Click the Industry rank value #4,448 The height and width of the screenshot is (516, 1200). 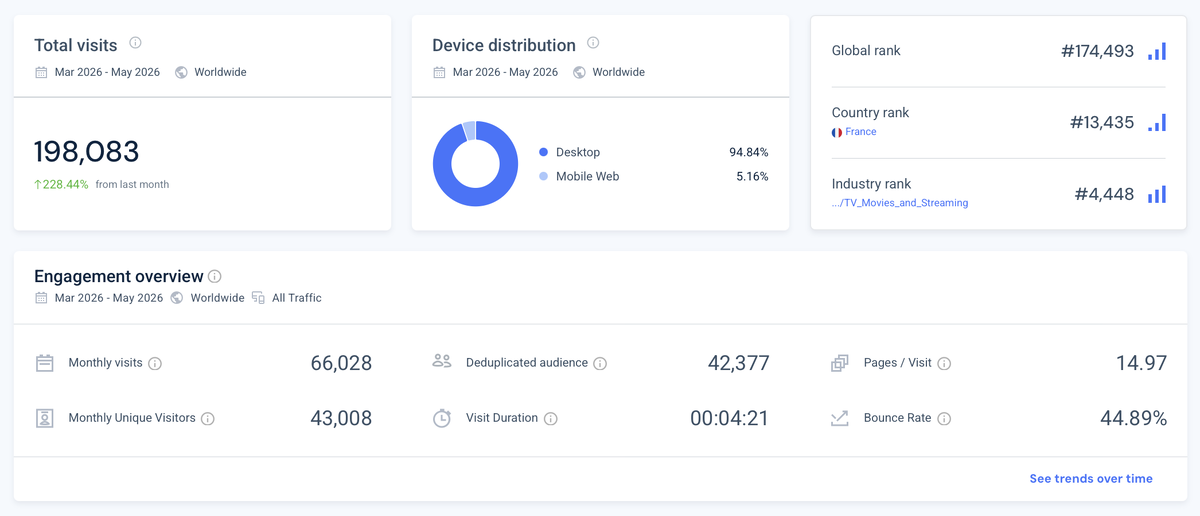tap(1105, 194)
